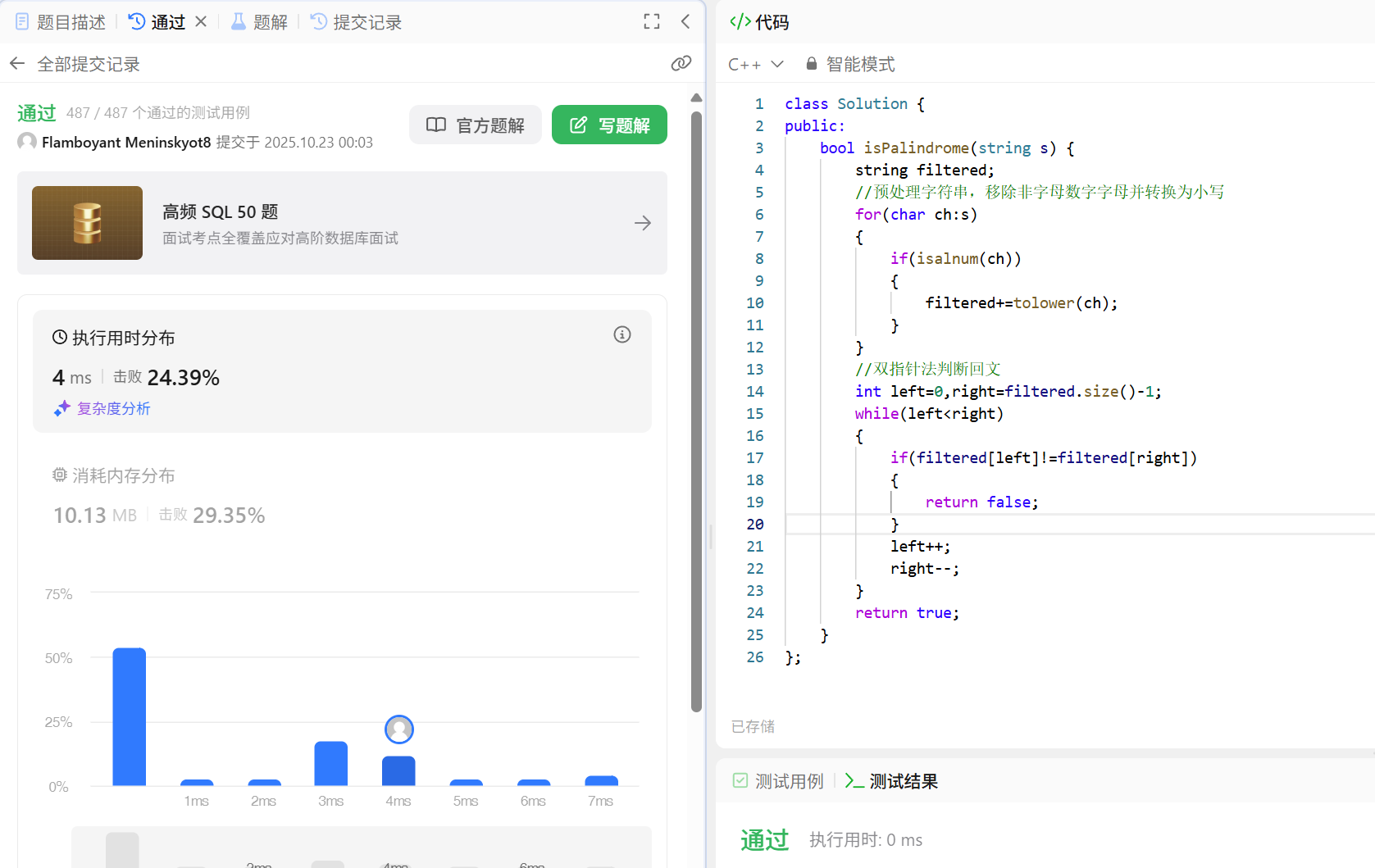
Task: Collapse the left panel with the chevron
Action: point(685,22)
